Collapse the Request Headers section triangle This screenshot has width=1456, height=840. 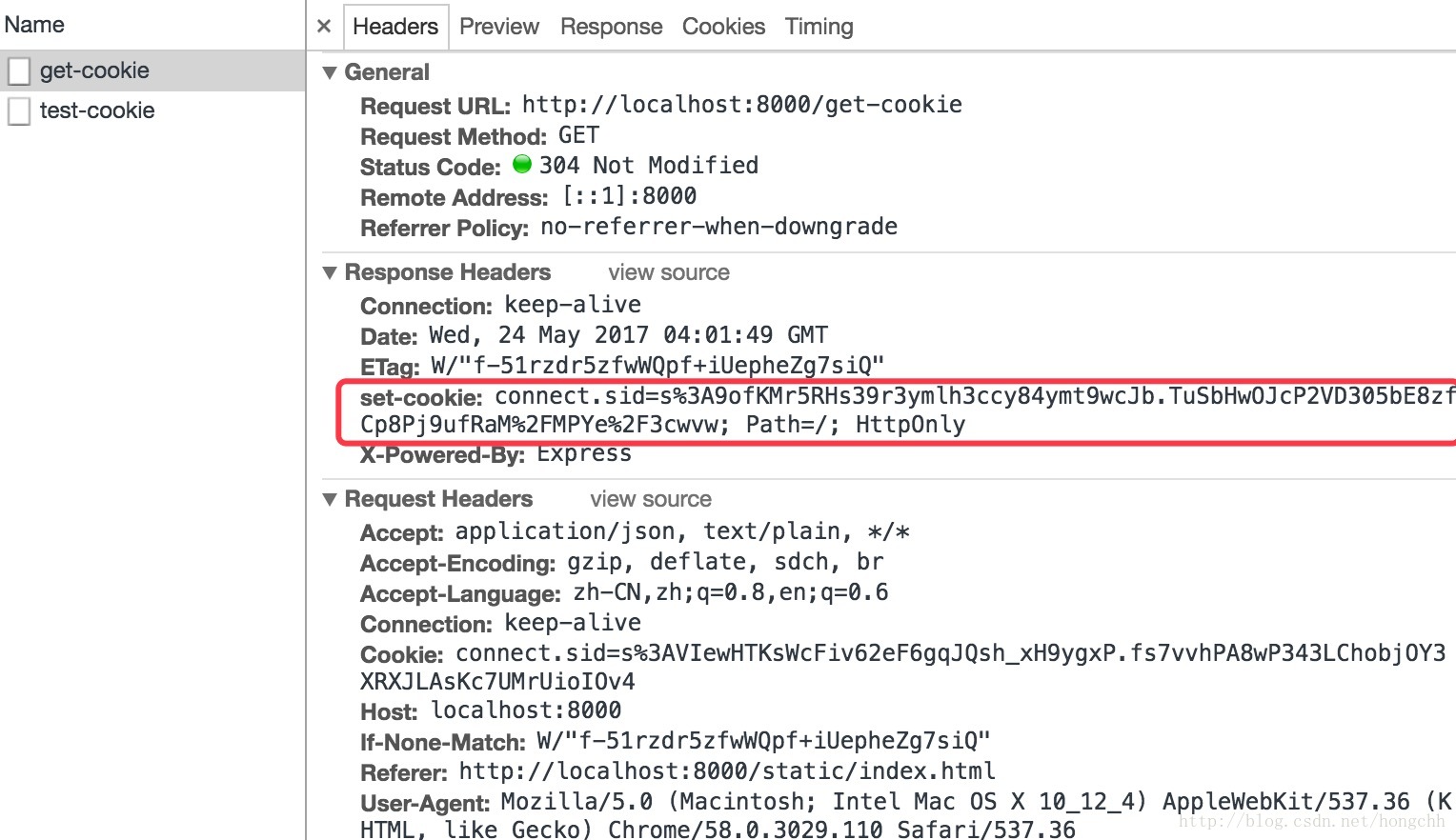click(x=330, y=499)
